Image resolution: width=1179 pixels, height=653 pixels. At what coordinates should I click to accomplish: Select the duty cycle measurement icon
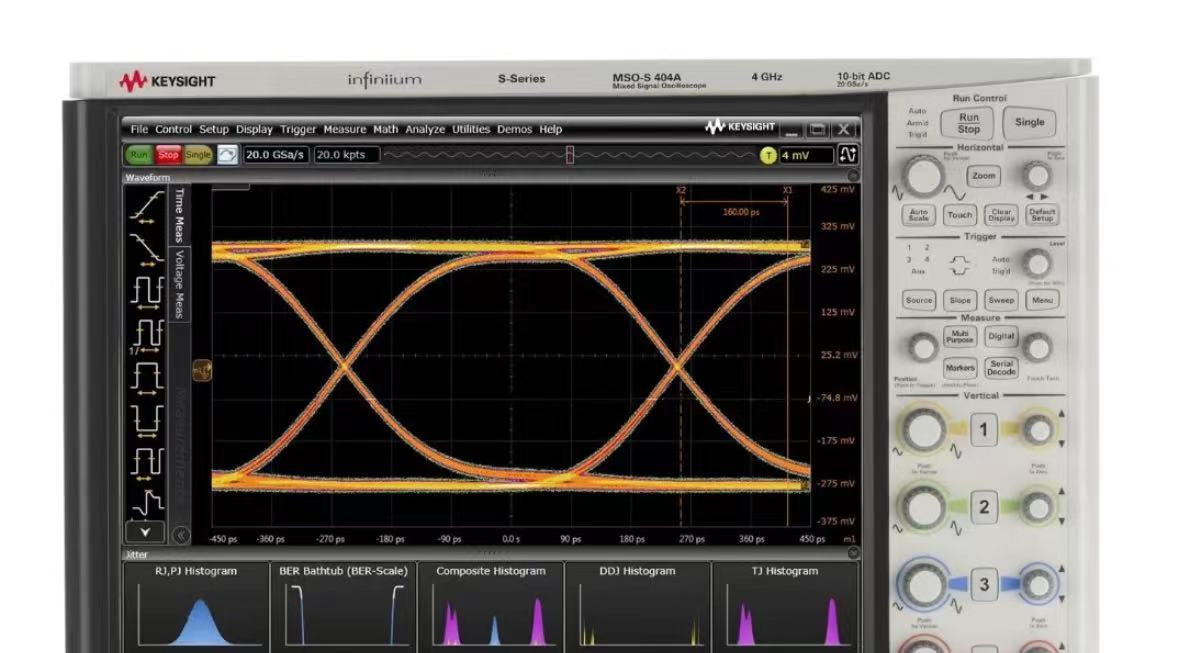click(x=147, y=462)
